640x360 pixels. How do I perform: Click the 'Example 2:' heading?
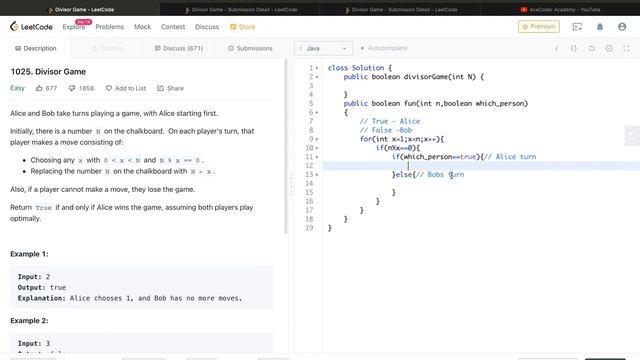pos(29,321)
